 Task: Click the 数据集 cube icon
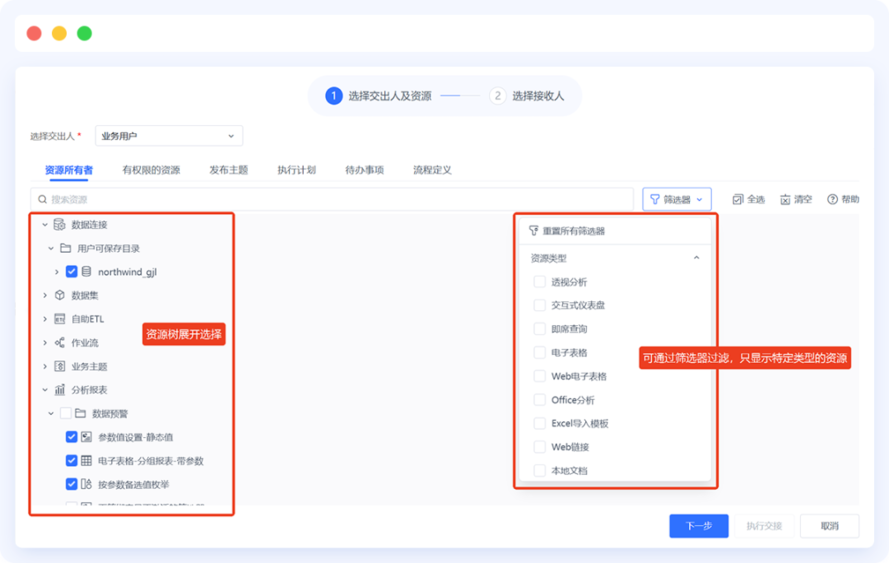(60, 295)
